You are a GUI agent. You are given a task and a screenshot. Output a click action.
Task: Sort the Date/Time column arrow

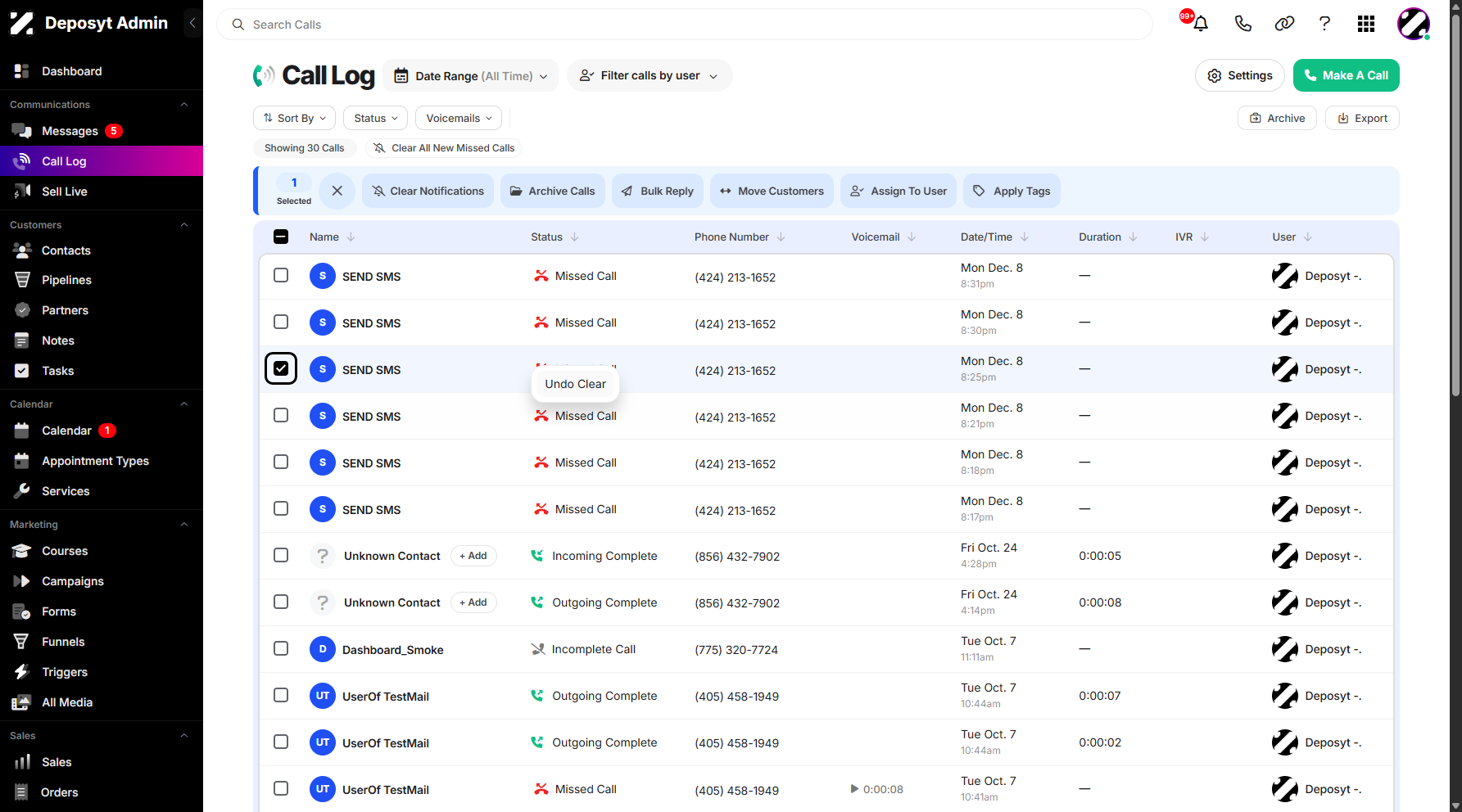coord(1025,237)
